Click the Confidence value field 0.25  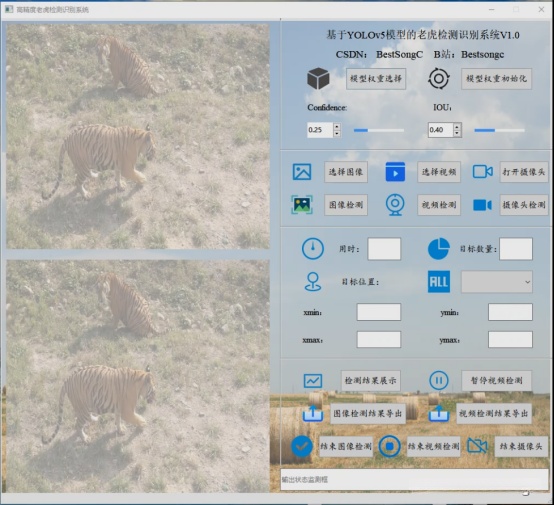(x=320, y=130)
